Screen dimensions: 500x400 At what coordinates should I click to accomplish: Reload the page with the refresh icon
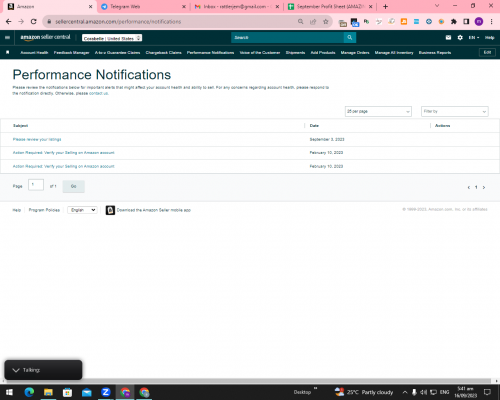point(33,21)
